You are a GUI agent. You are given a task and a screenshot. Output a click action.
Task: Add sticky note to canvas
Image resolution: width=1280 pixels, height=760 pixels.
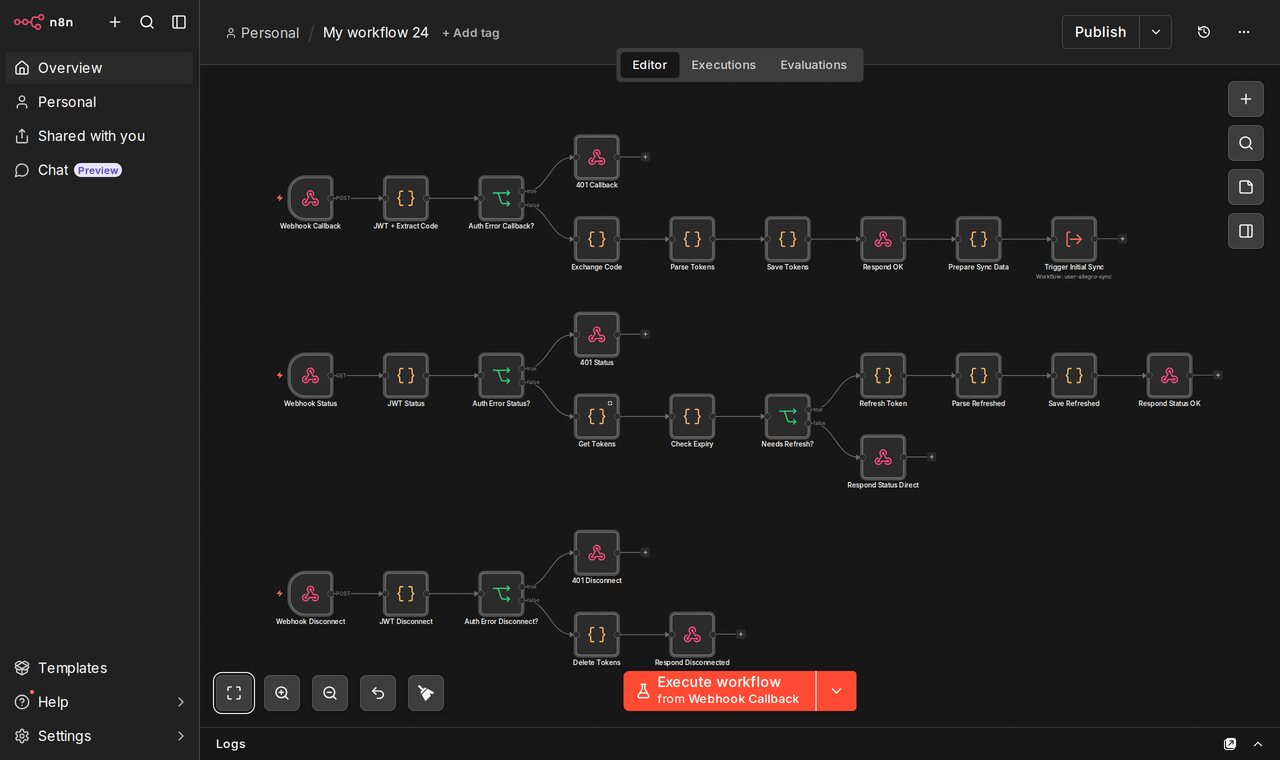pos(1246,187)
